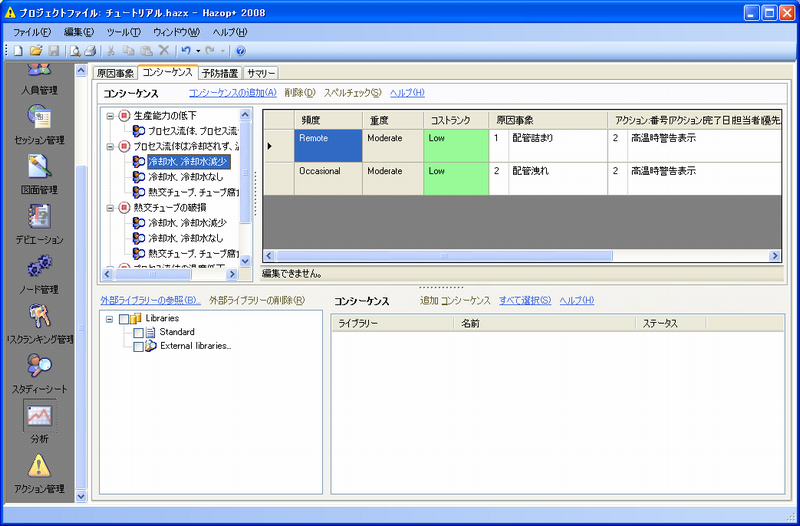Select tree item 冷却水, 冷却水減少 (highlighted)

click(x=188, y=162)
